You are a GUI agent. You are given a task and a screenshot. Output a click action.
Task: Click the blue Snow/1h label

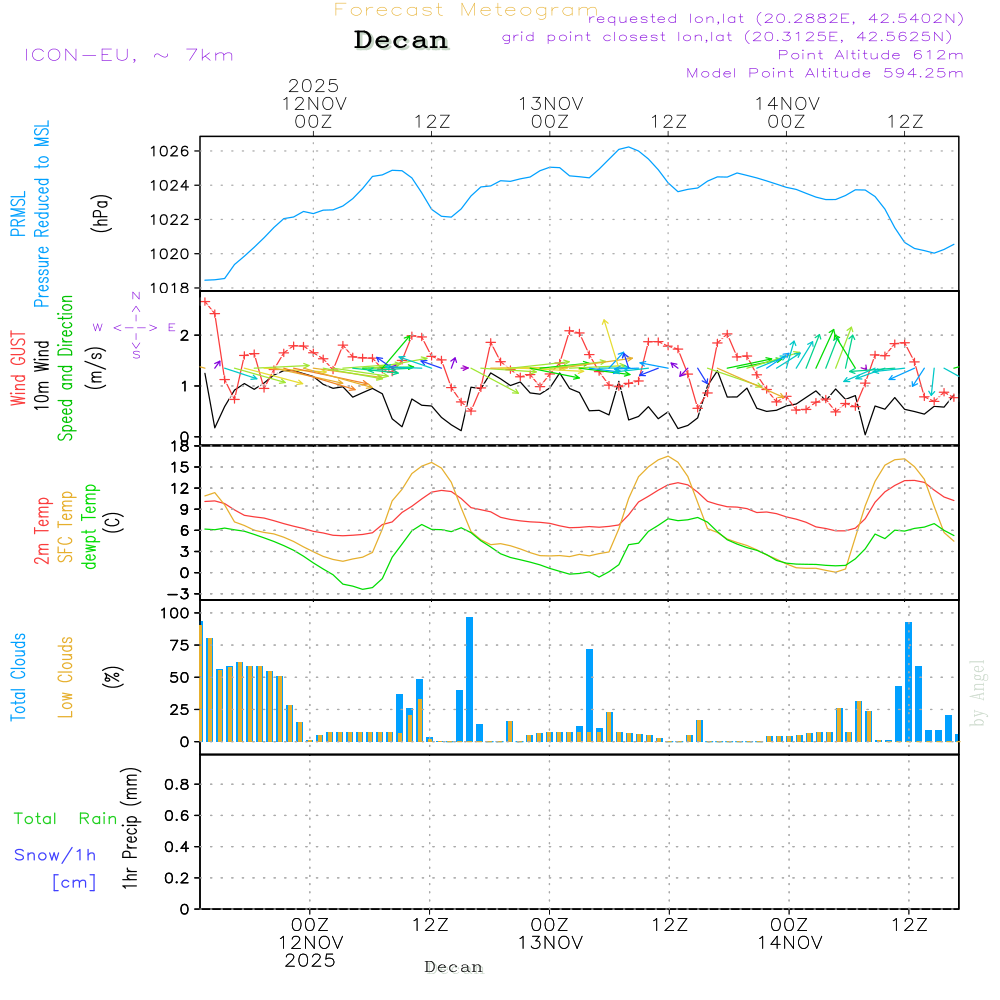tap(55, 855)
